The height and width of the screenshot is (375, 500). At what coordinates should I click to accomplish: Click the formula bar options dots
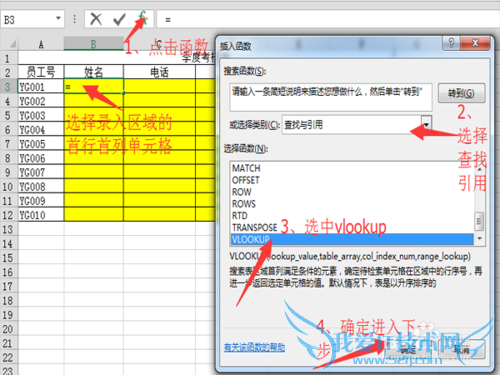[74, 19]
